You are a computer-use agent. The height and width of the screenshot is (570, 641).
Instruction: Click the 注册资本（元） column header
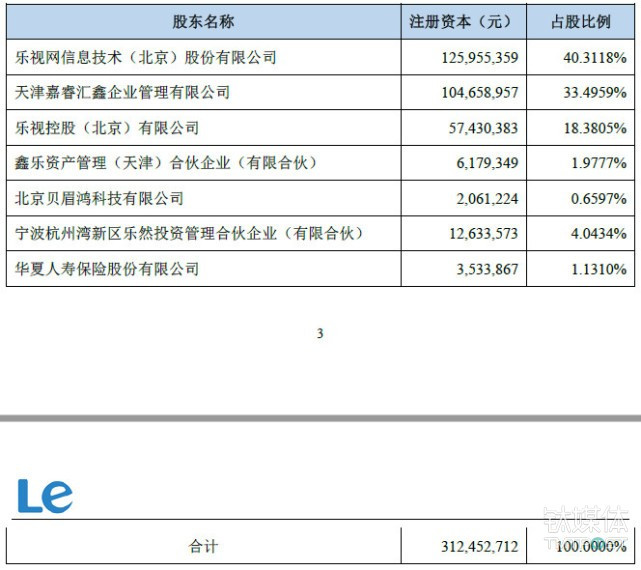tap(463, 21)
